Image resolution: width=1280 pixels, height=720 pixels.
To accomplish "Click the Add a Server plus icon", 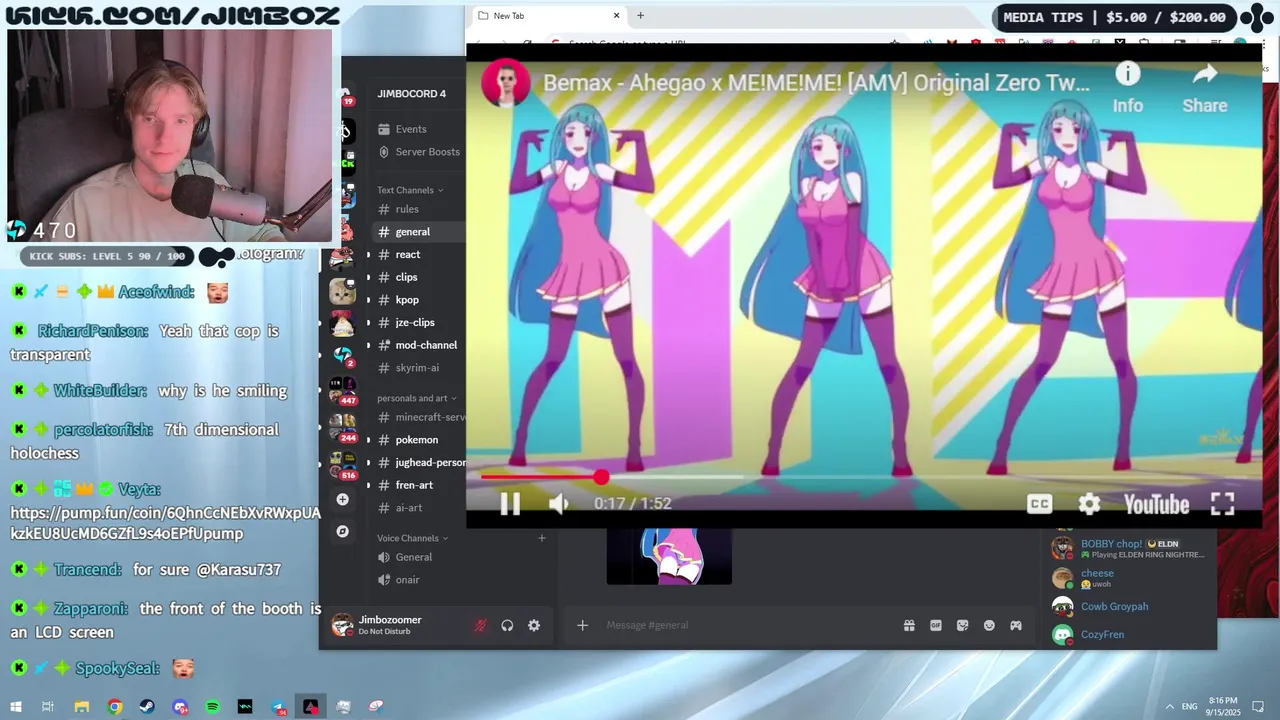I will pyautogui.click(x=342, y=499).
